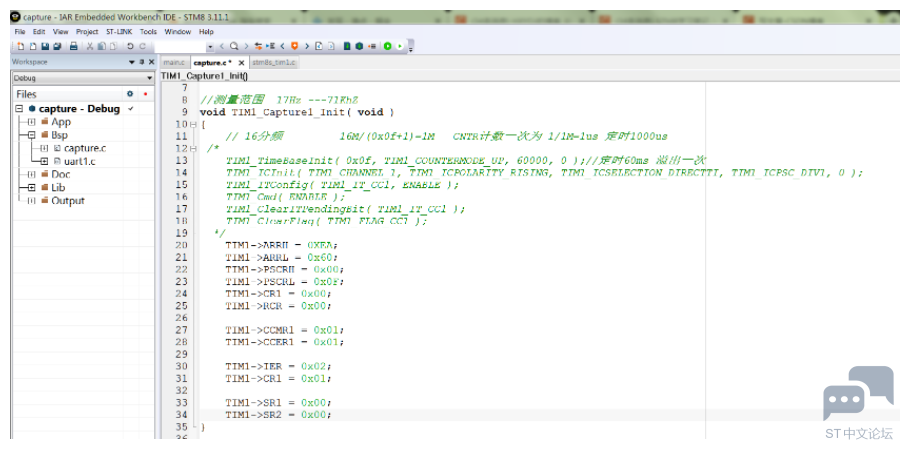Click Find Next arrow after magnifier
902x449 pixels.
[x=246, y=46]
